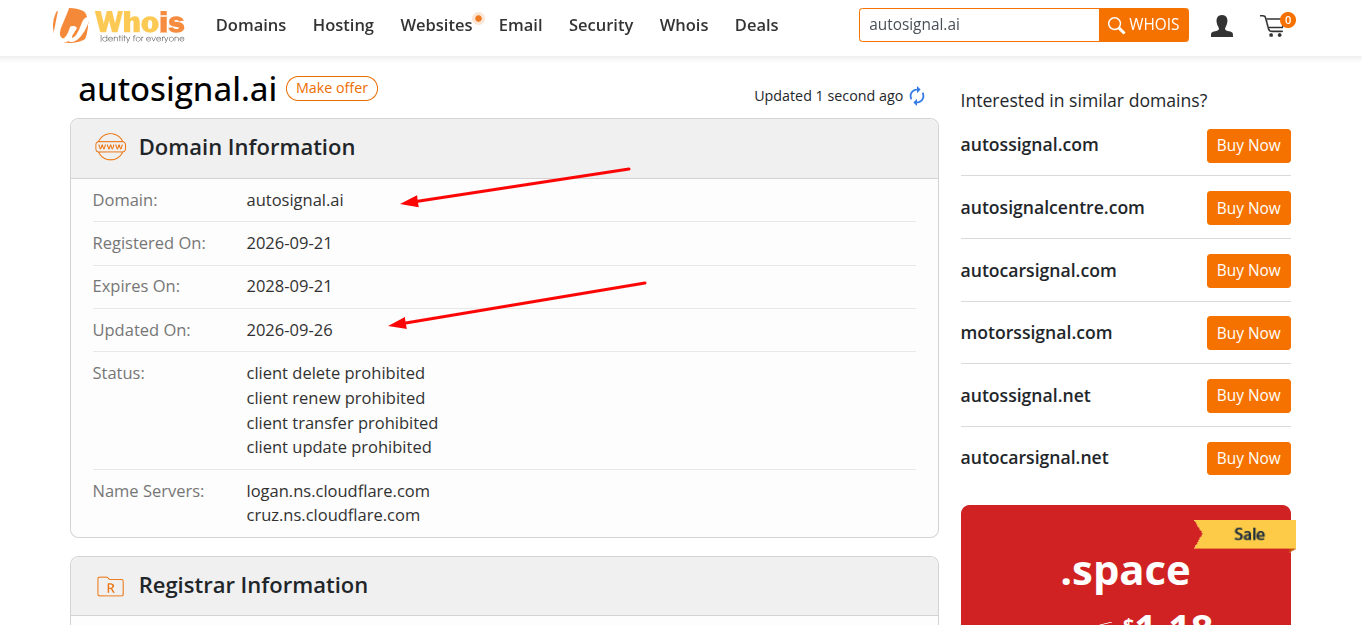Image resolution: width=1362 pixels, height=625 pixels.
Task: Select name server logan.ns.cloudflare.com
Action: [x=338, y=491]
